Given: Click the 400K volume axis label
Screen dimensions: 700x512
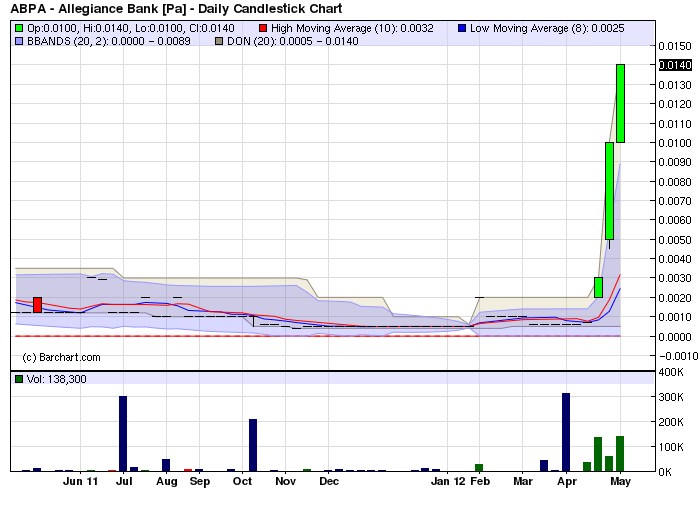Looking at the screenshot, I should (x=671, y=372).
